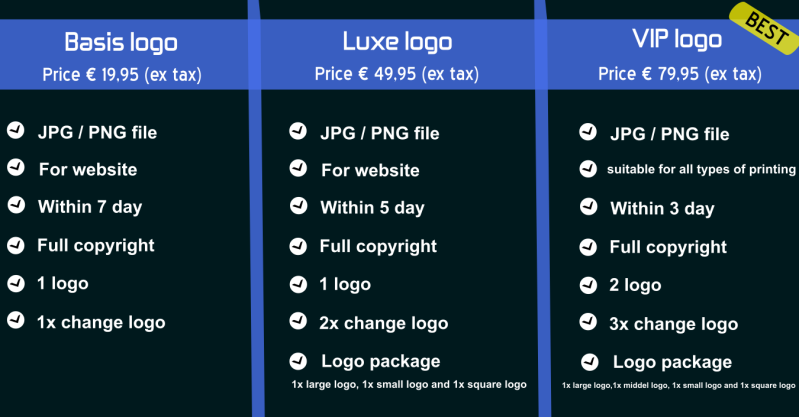Click Basis 'Full copyright' feature text
This screenshot has height=417, width=799.
96,245
